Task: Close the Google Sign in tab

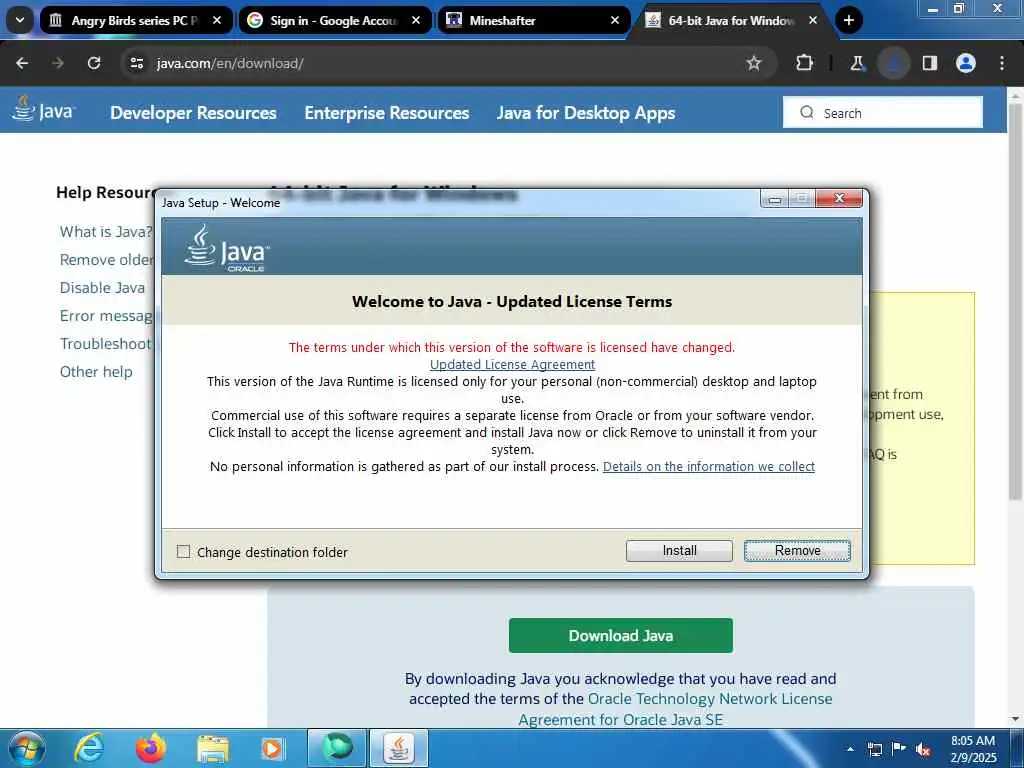Action: tap(416, 20)
